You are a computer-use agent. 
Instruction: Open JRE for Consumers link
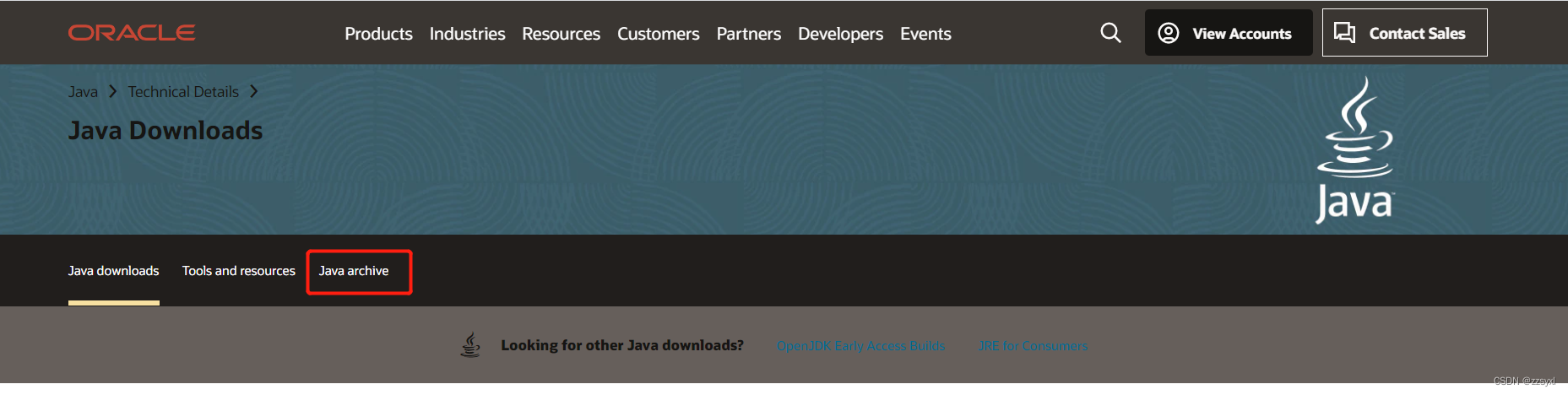(x=1033, y=346)
